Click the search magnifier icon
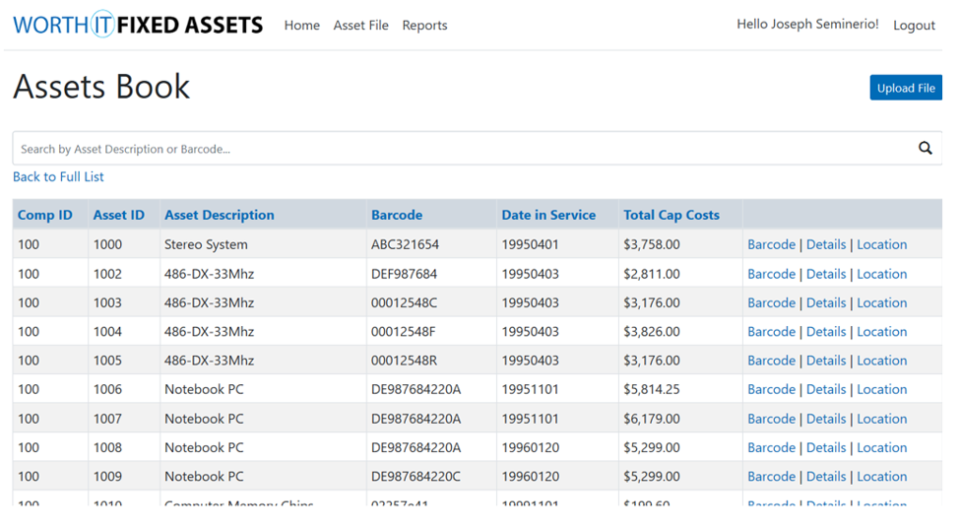The height and width of the screenshot is (528, 960). (925, 148)
